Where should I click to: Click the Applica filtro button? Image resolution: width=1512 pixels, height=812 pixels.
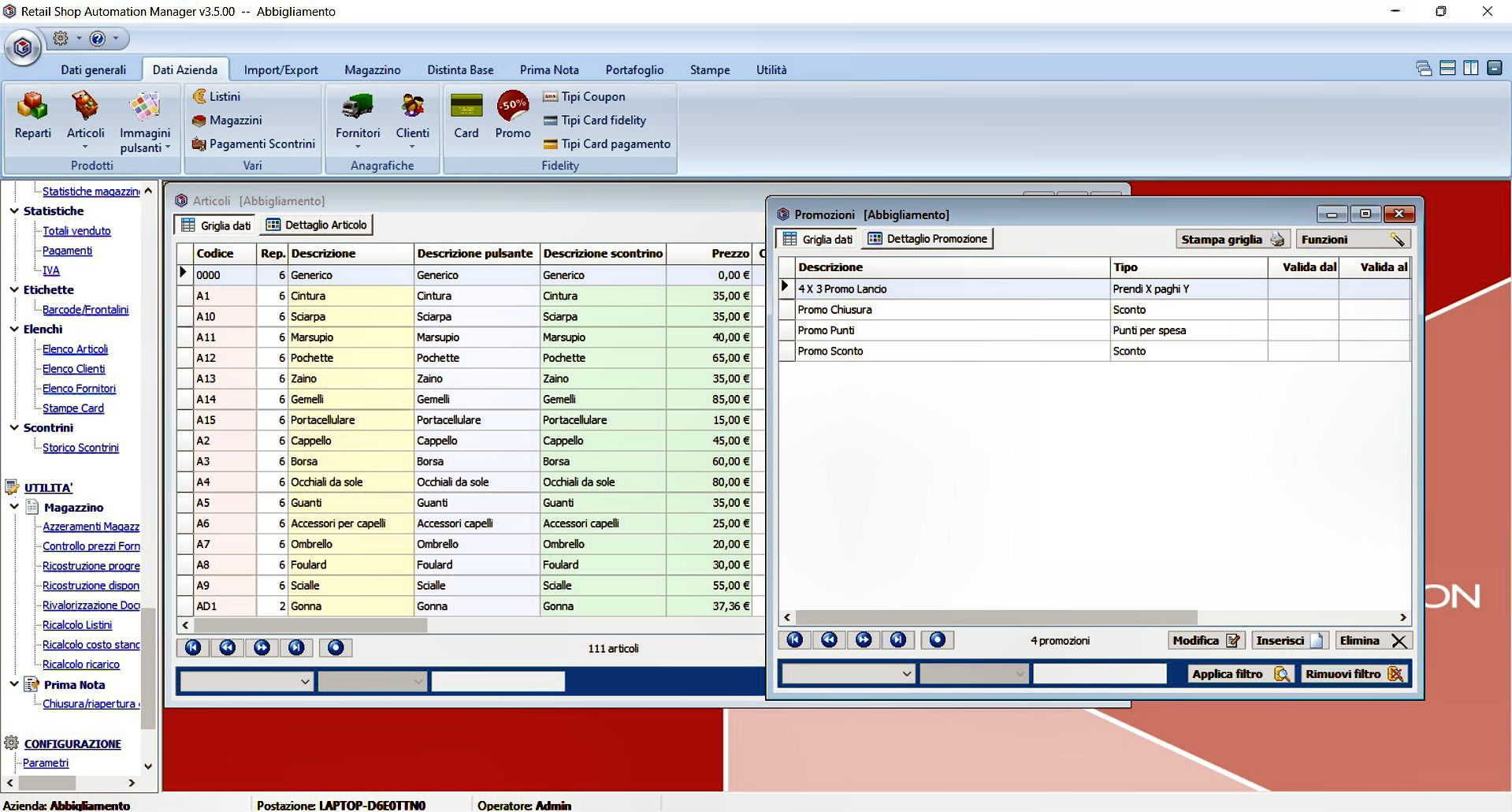click(1240, 674)
